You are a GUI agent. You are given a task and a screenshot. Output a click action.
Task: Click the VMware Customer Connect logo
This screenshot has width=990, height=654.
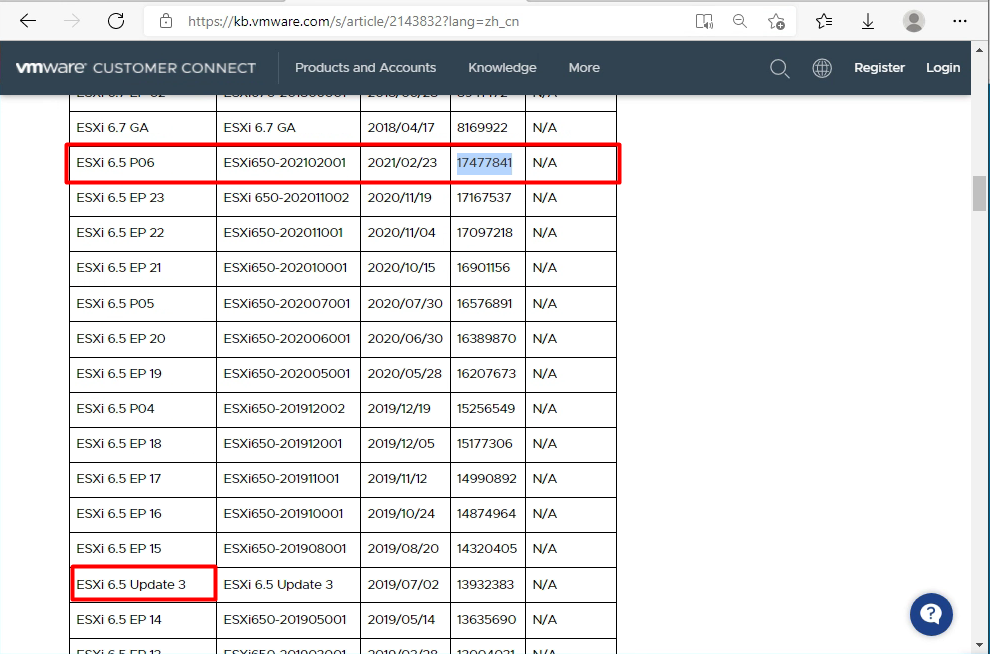click(x=136, y=68)
